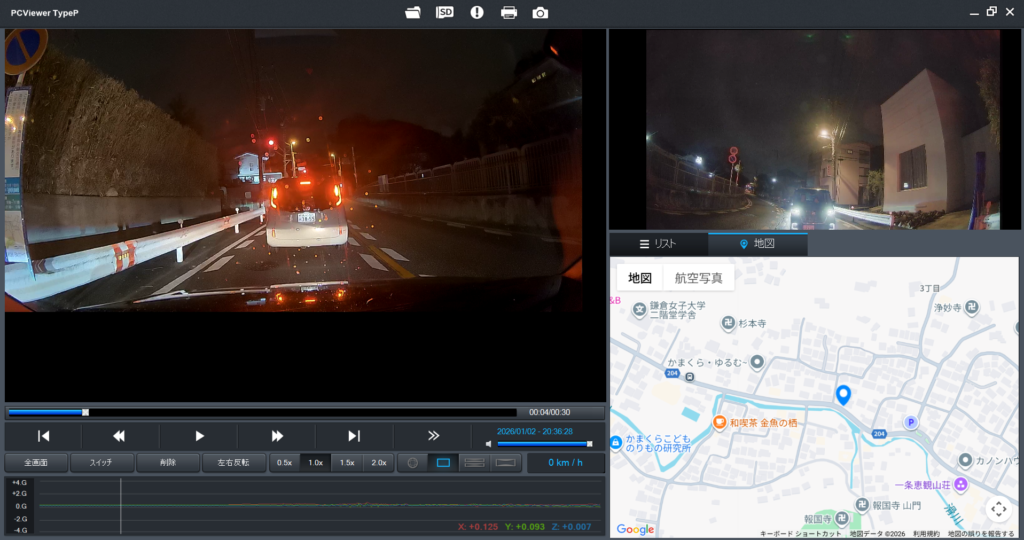Click the fast forward button

(x=277, y=436)
